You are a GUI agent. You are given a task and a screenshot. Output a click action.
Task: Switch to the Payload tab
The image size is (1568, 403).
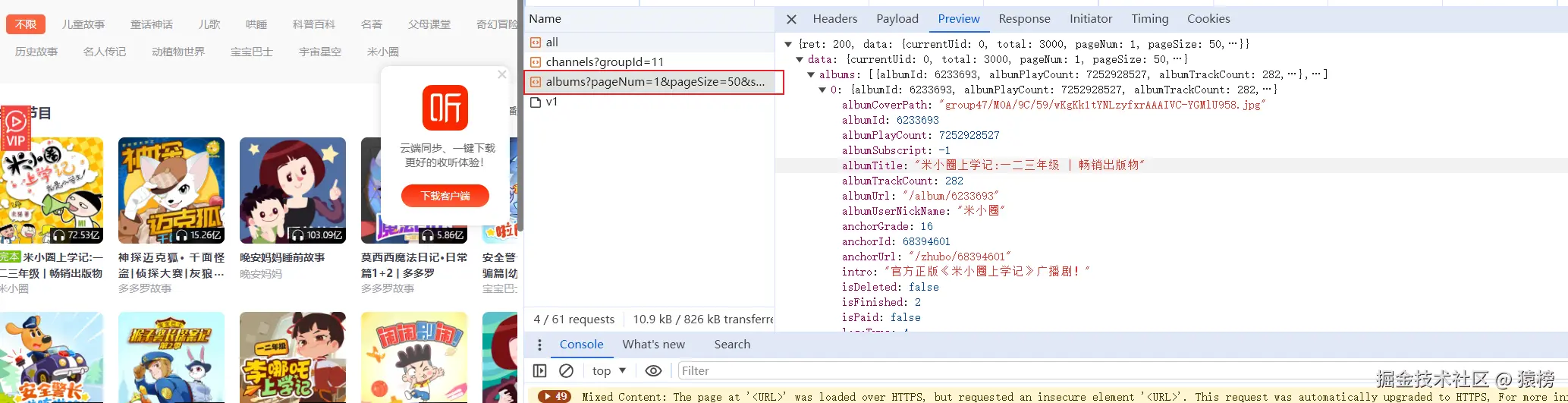point(897,19)
